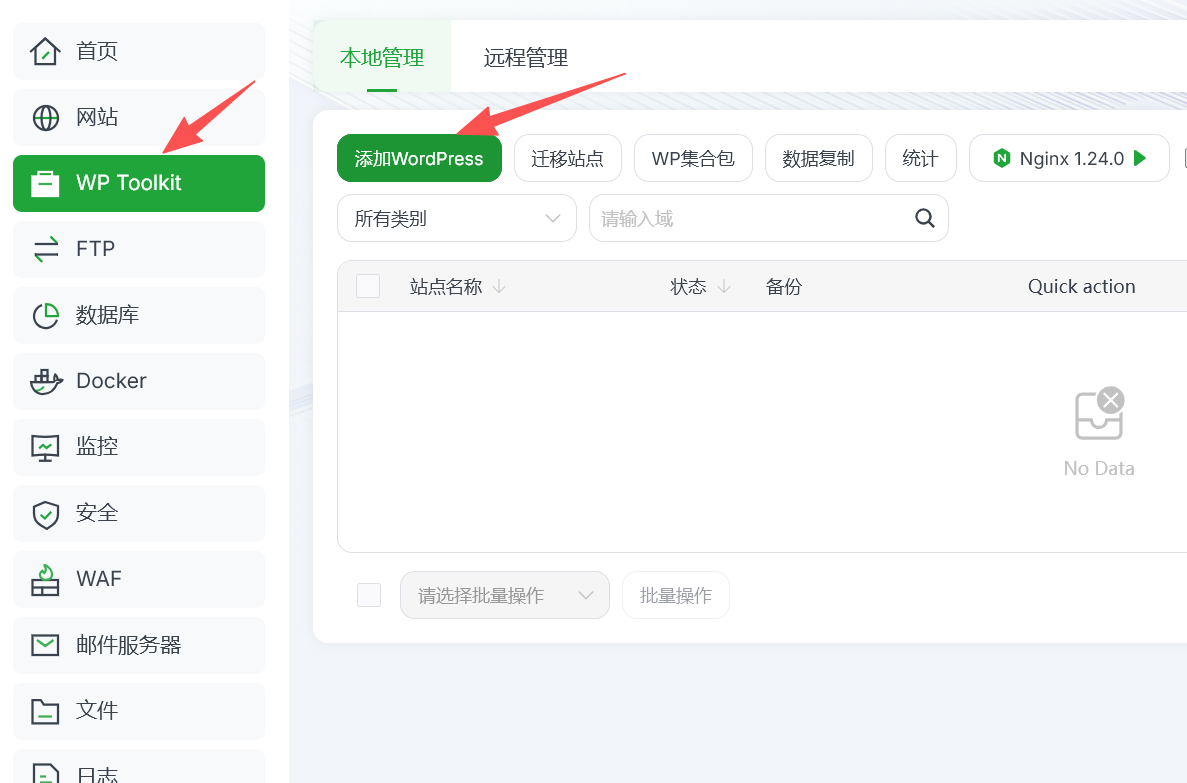Open FTP via transfer arrows icon
The image size is (1187, 783).
[45, 249]
